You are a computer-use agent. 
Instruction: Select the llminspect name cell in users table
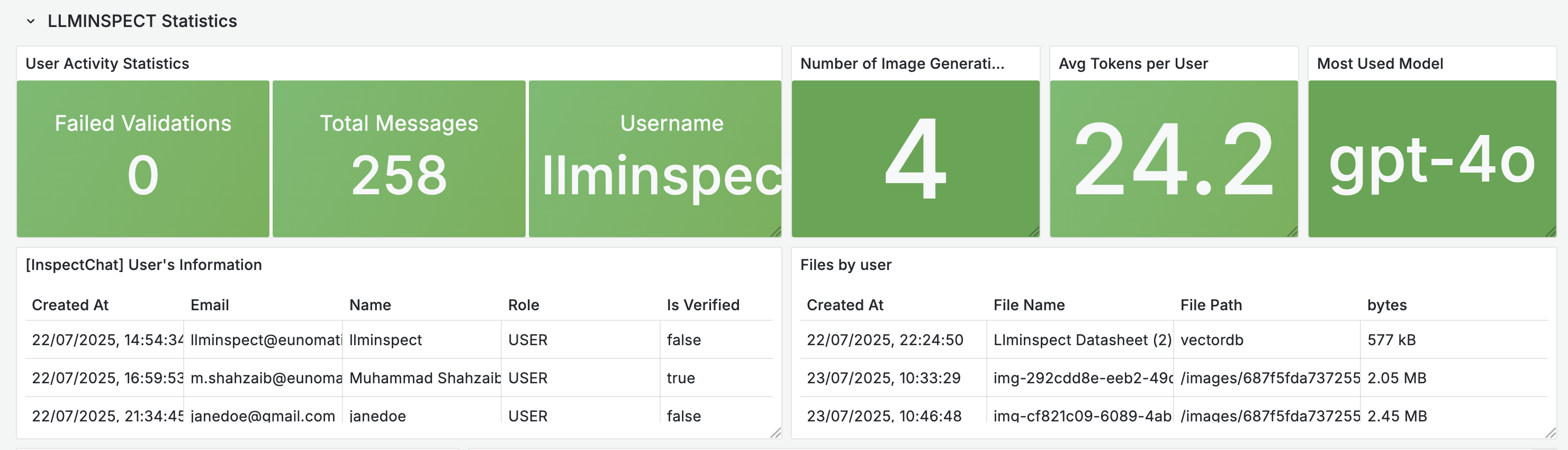tap(422, 340)
